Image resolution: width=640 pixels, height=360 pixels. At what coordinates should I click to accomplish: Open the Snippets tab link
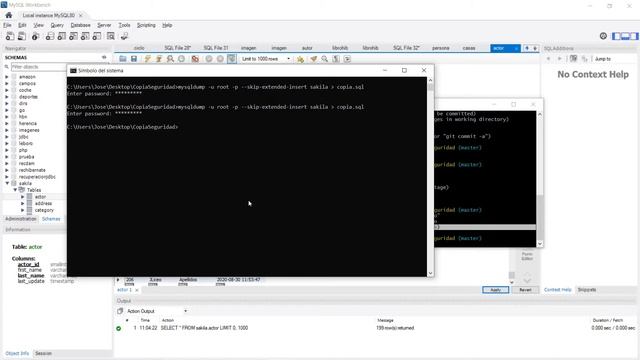(x=587, y=290)
